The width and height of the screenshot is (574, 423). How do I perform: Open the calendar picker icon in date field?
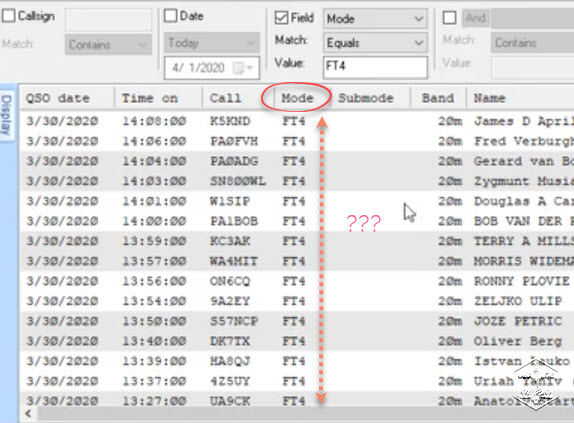[x=239, y=68]
